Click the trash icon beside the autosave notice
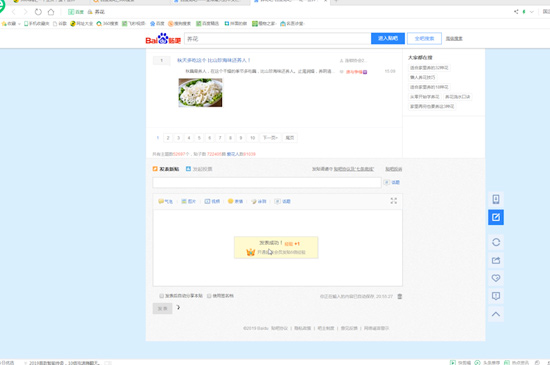 (400, 296)
